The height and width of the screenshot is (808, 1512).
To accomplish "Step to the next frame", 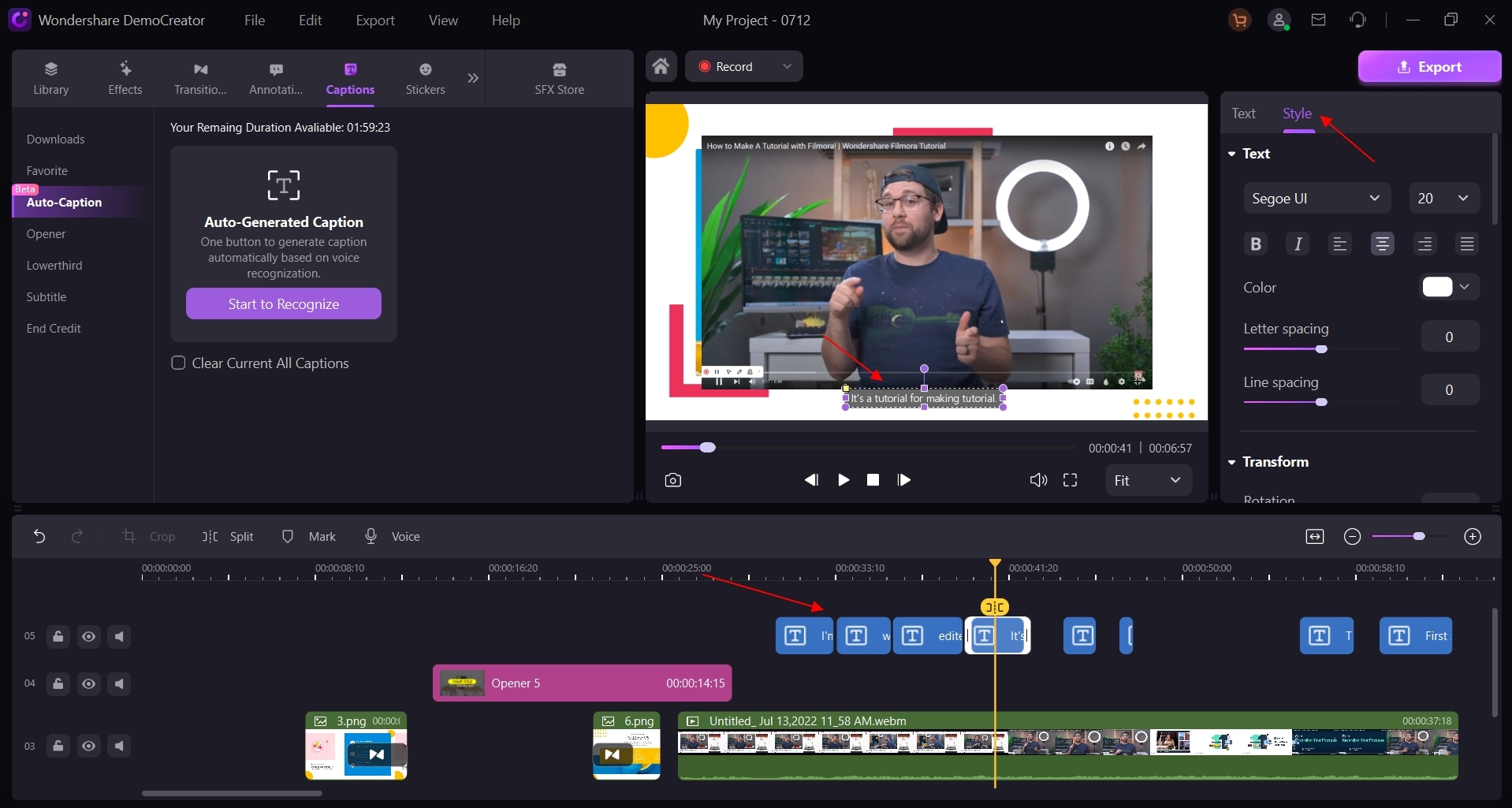I will pyautogui.click(x=904, y=480).
